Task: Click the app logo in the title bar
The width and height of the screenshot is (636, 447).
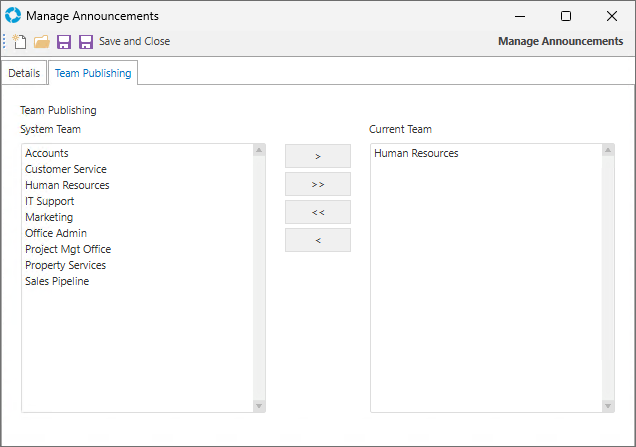Action: pyautogui.click(x=13, y=16)
